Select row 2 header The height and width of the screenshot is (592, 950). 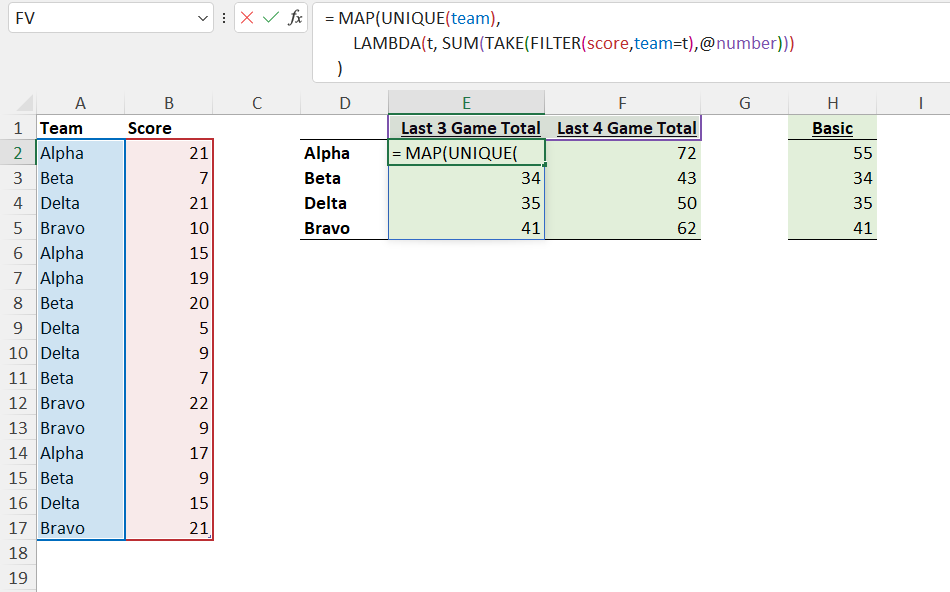18,153
